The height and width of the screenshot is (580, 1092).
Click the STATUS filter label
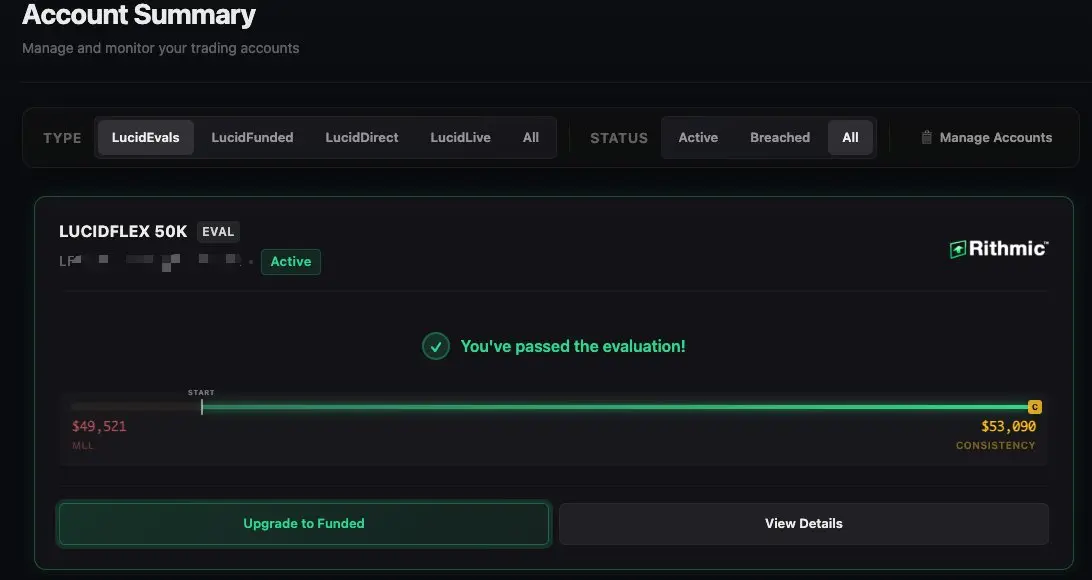coord(619,138)
